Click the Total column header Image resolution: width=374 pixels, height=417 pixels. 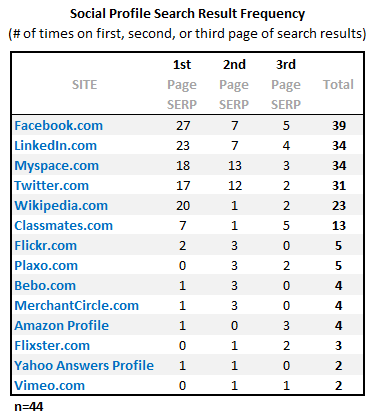click(x=338, y=85)
